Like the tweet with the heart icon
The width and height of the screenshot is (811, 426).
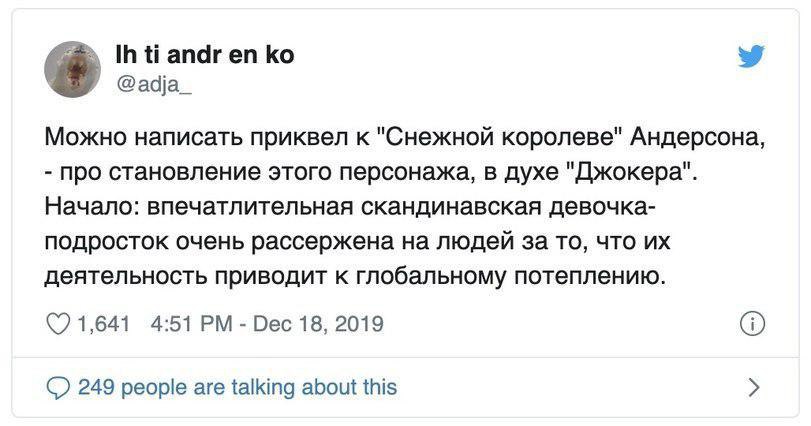(x=58, y=324)
